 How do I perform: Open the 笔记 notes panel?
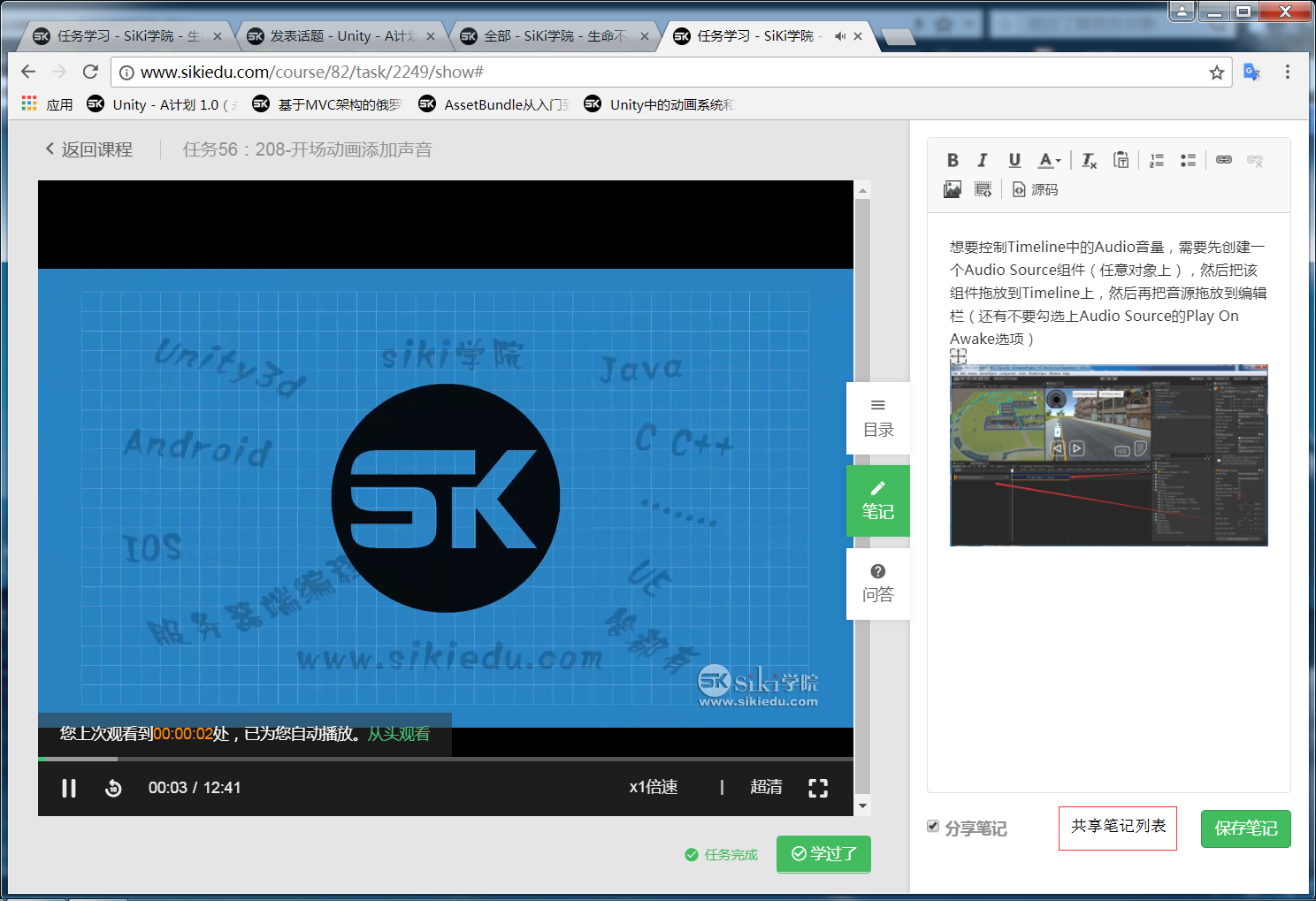pyautogui.click(x=878, y=500)
